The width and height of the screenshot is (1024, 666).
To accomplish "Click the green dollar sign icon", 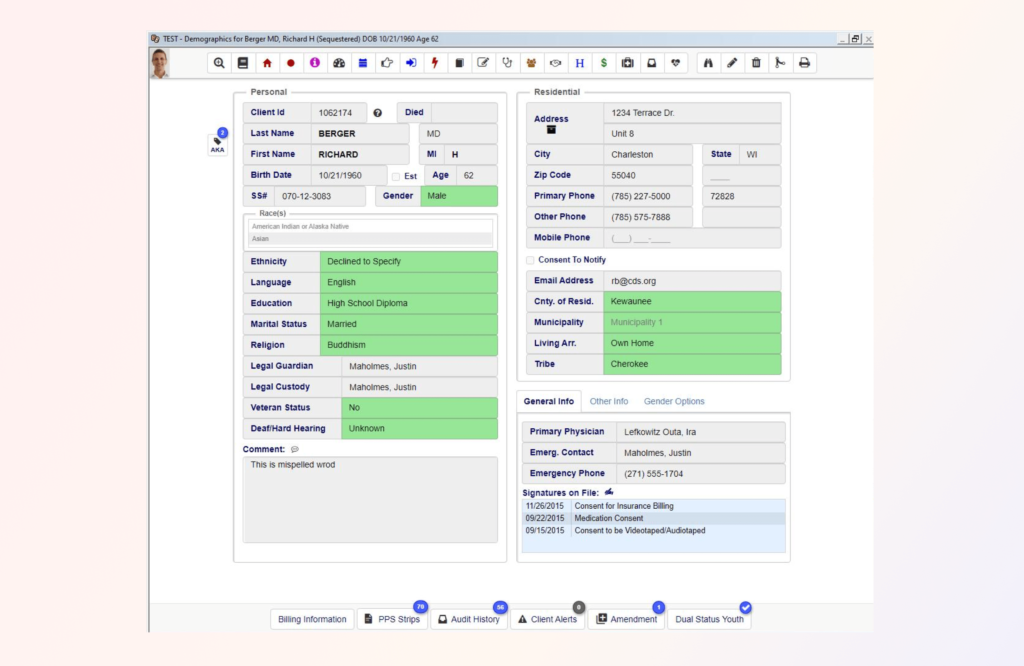I will (603, 63).
